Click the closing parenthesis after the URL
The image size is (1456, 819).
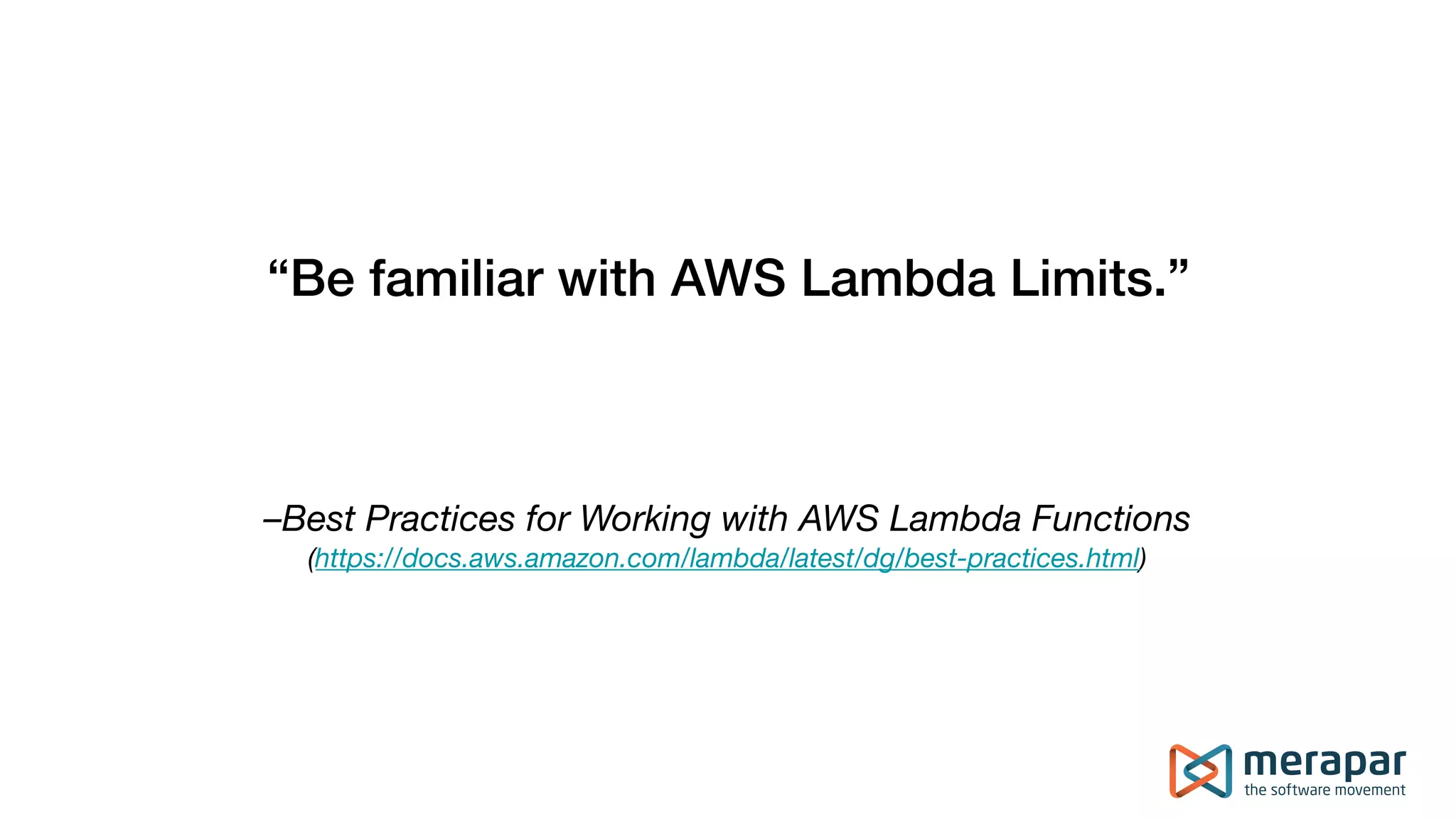tap(1142, 560)
